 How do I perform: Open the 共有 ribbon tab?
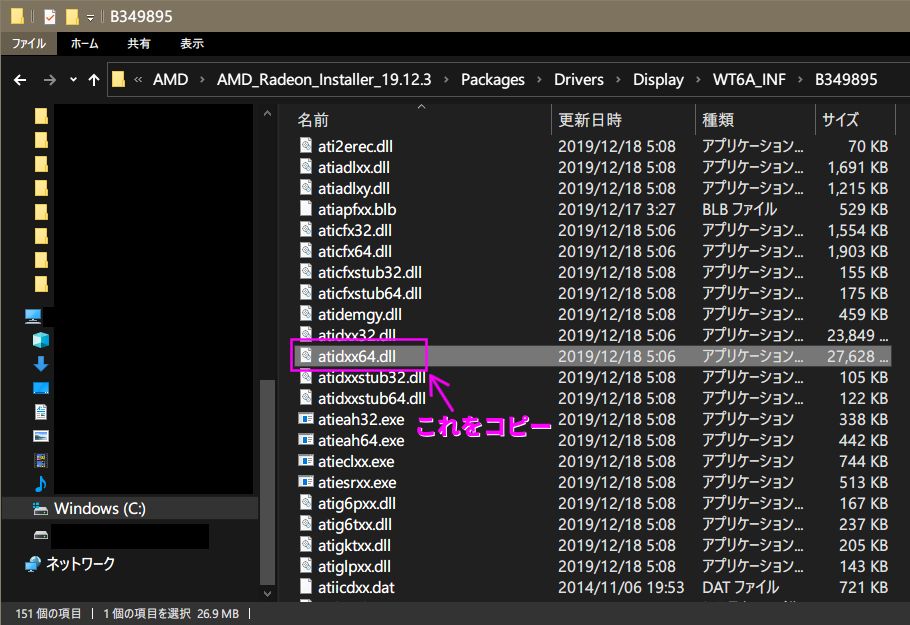coord(139,44)
